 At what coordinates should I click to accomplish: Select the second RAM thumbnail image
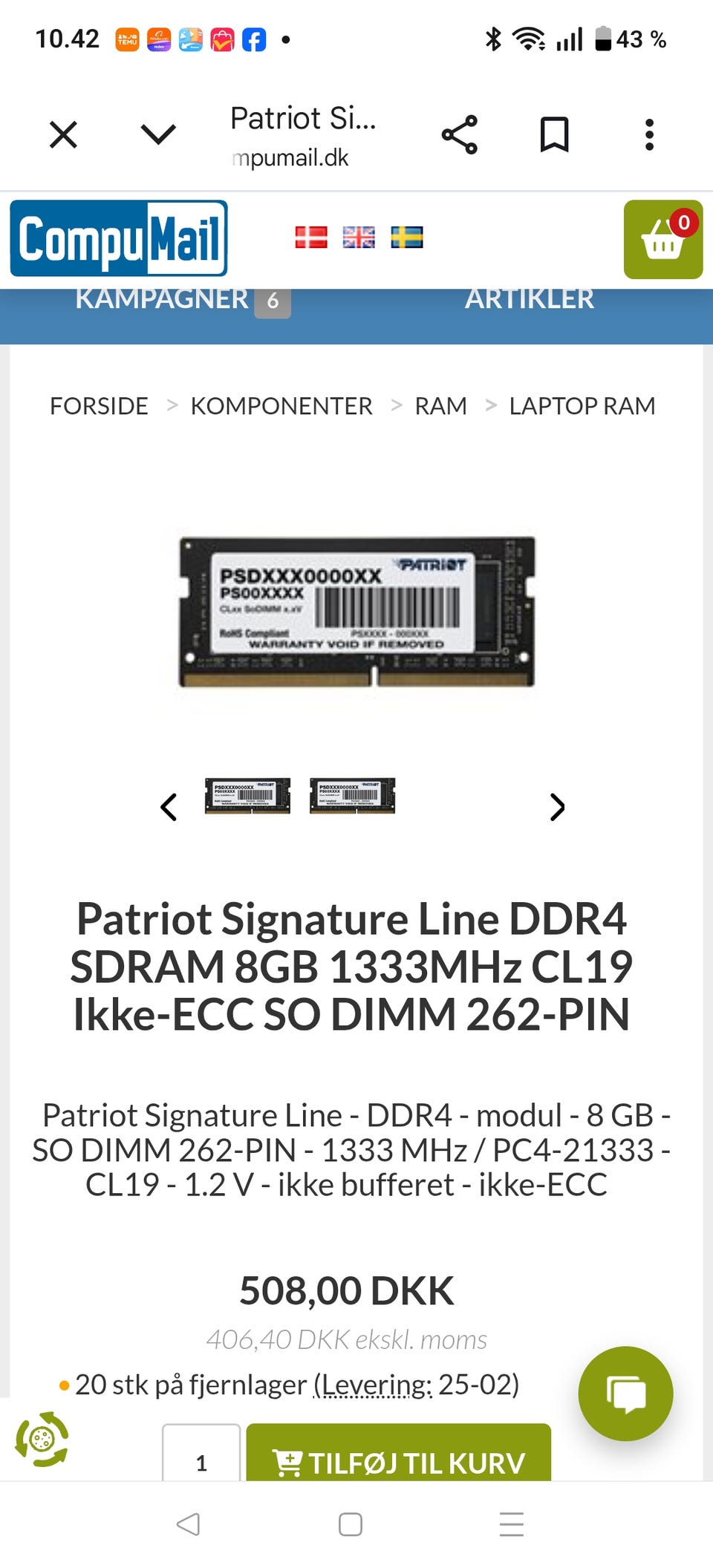352,797
